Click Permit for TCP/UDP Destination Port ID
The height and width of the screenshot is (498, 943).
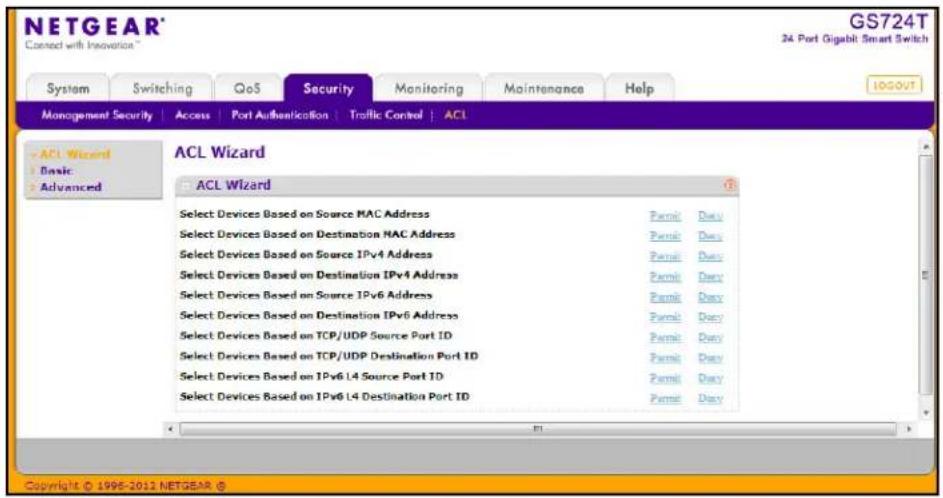665,358
